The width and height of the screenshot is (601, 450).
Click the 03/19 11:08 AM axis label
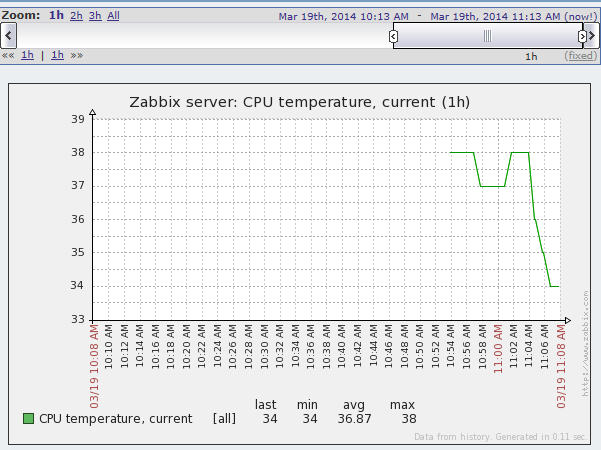(x=561, y=366)
